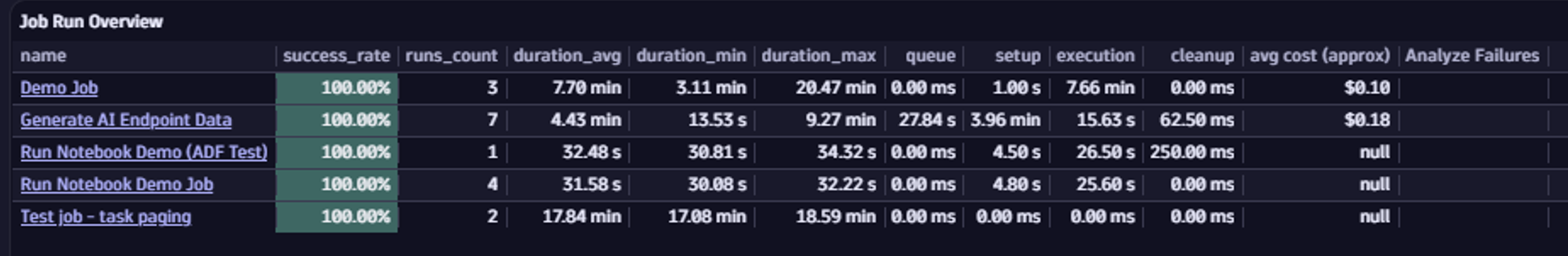
Task: Open the Demo Job link
Action: (x=59, y=88)
